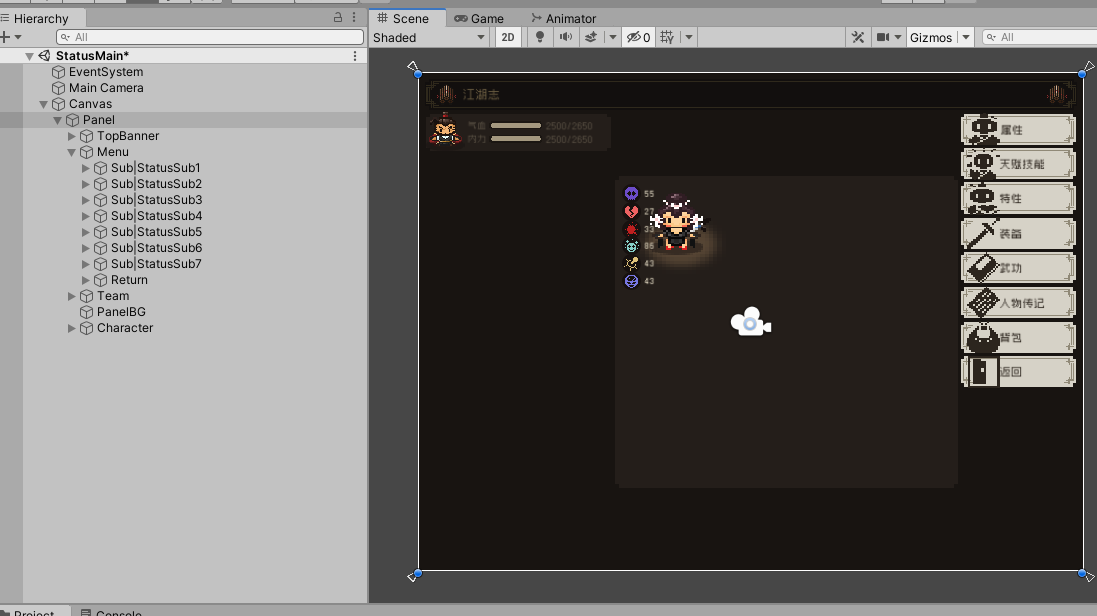The width and height of the screenshot is (1097, 616).
Task: Open the Shaded draw mode dropdown
Action: 429,37
